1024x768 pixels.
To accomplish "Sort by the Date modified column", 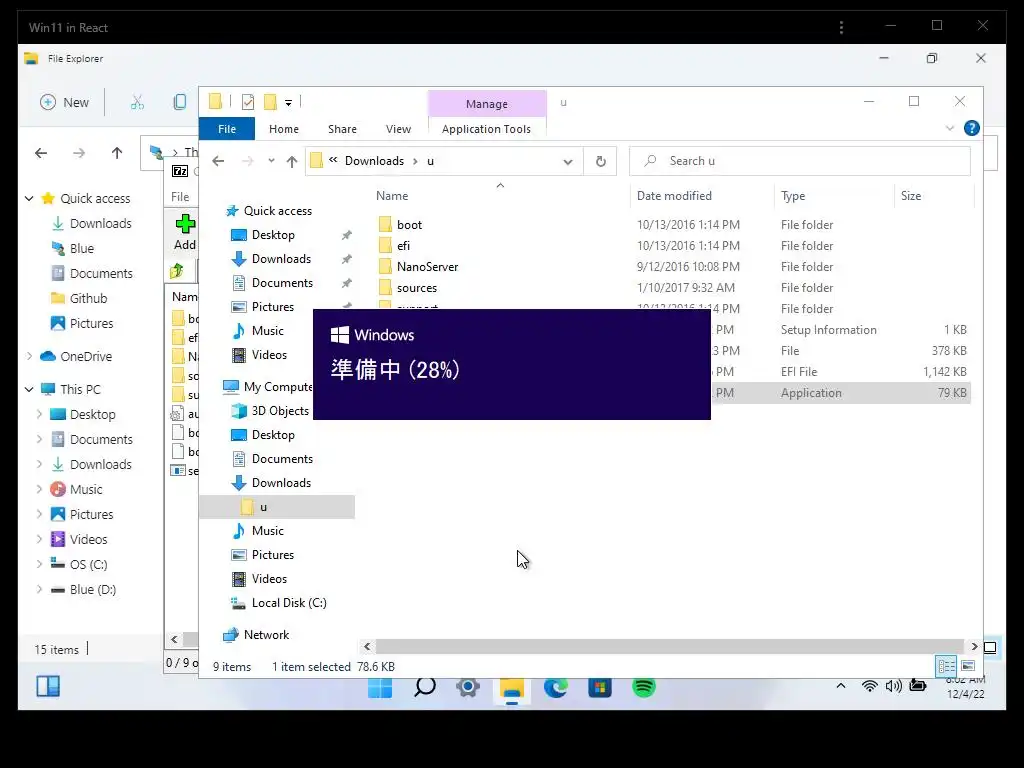I will [674, 196].
